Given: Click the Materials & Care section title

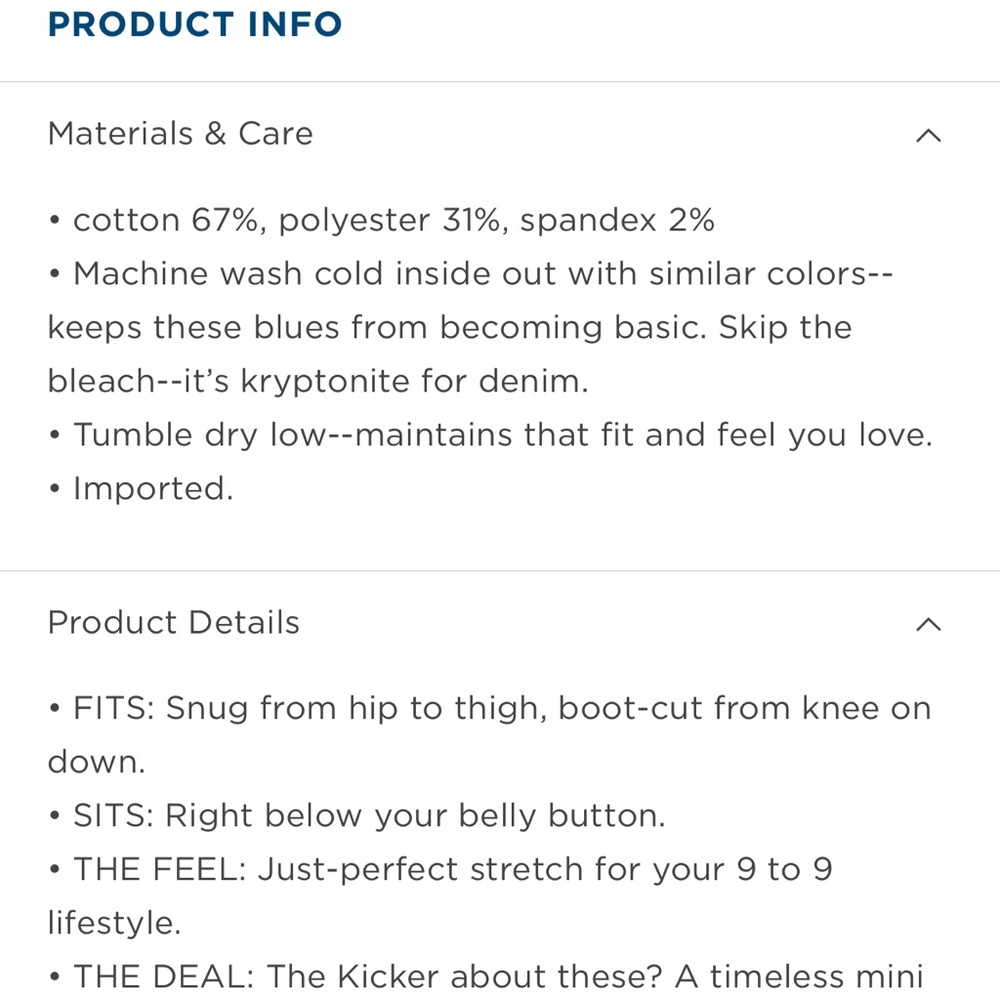Looking at the screenshot, I should [x=180, y=134].
